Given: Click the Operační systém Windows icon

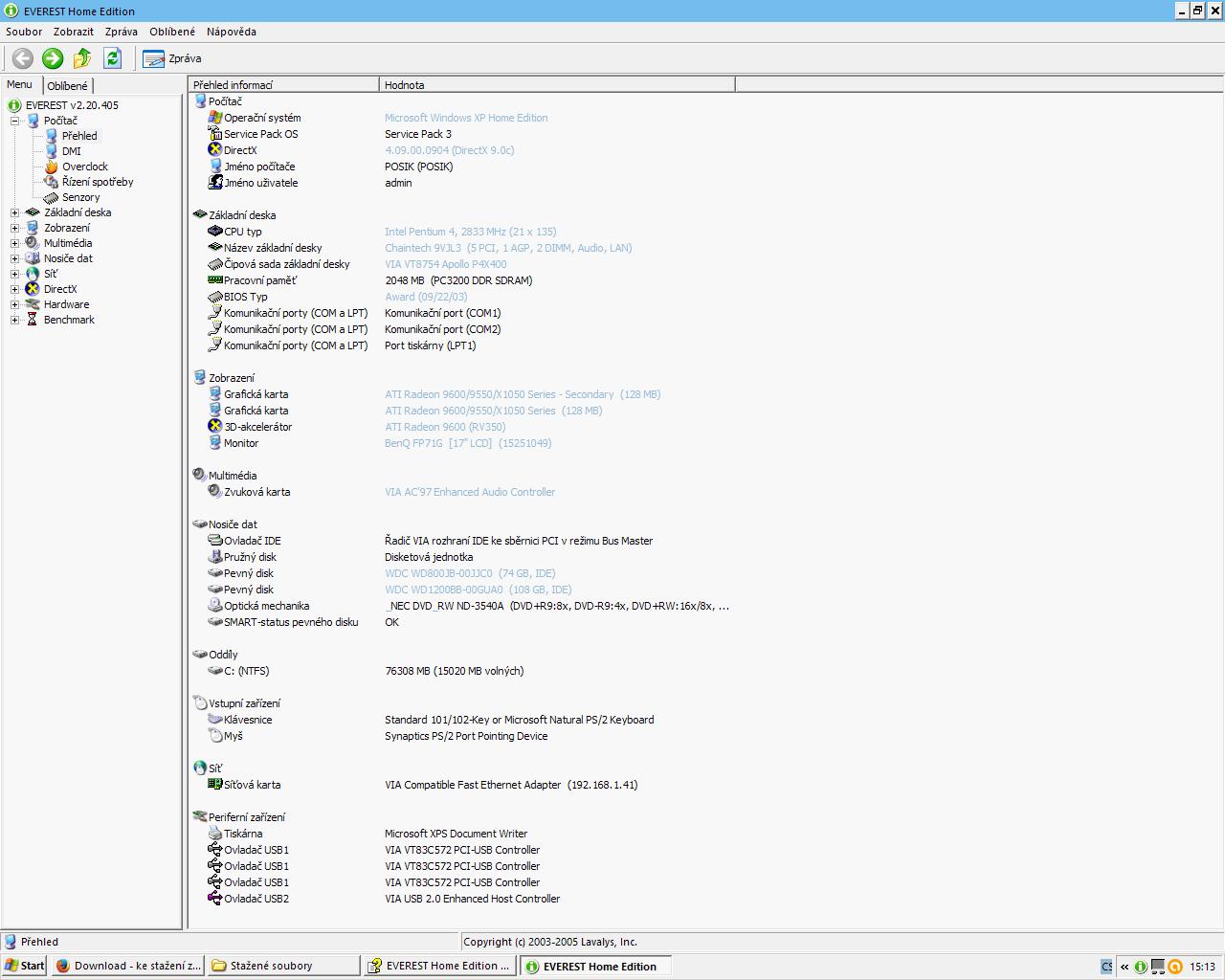Looking at the screenshot, I should click(x=215, y=118).
